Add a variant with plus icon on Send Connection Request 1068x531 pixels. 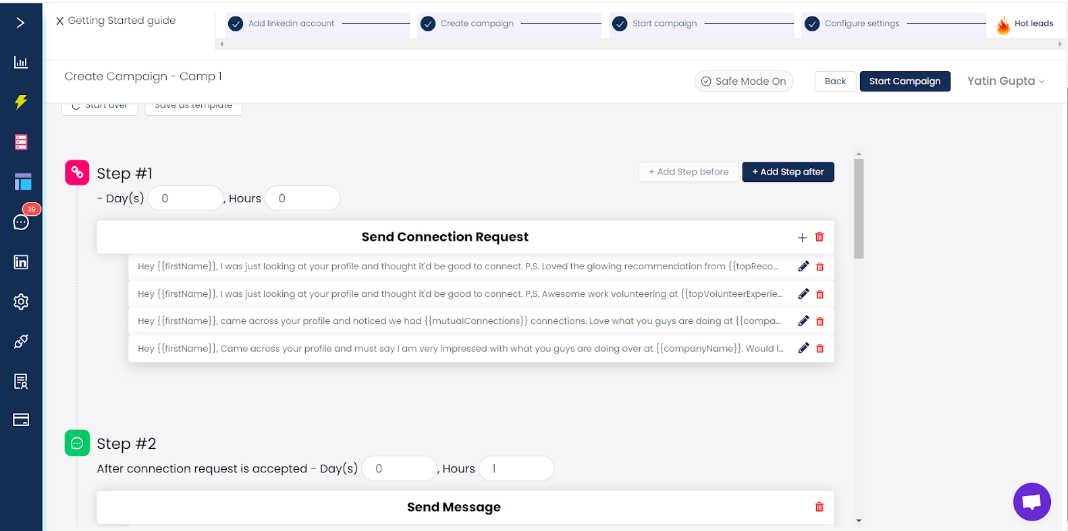[802, 238]
